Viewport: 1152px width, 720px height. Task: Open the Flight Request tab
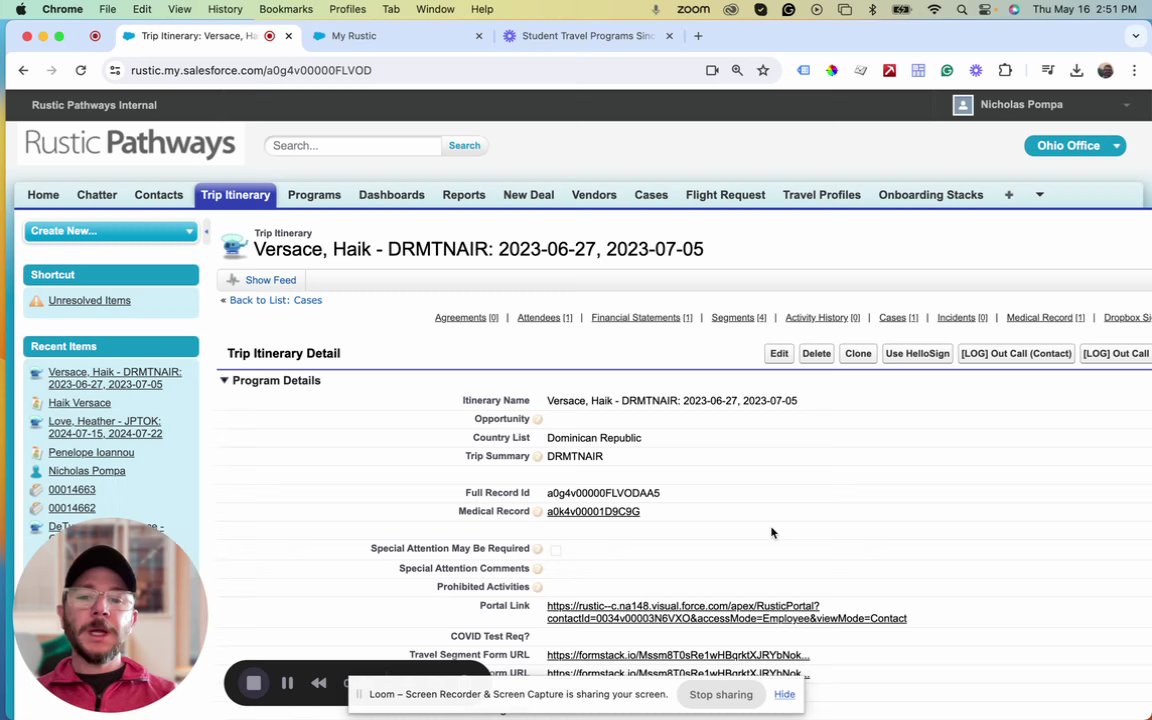click(x=725, y=195)
